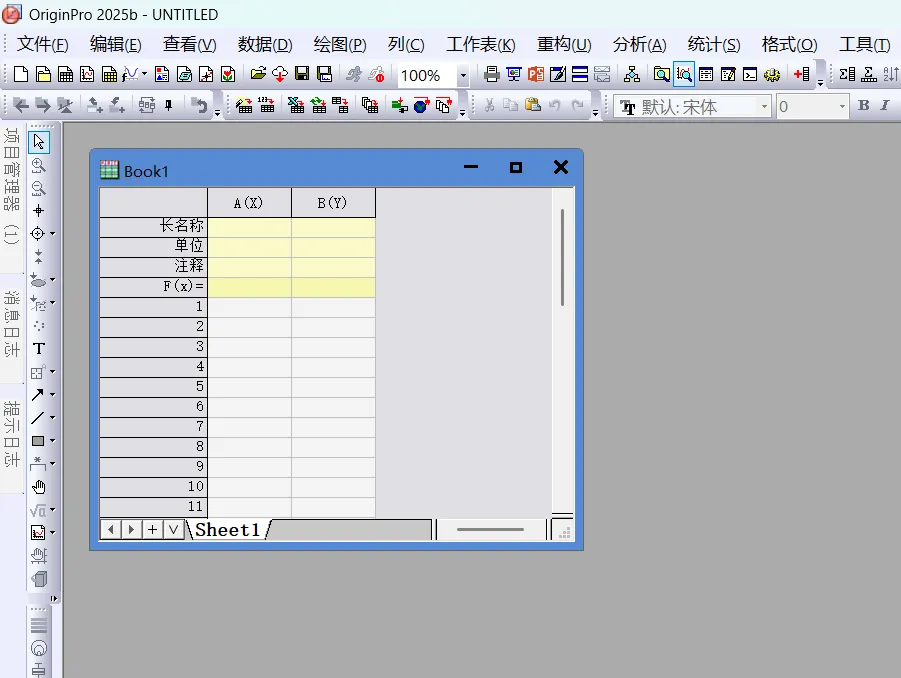Open the new function plot dropdown arrow

[144, 74]
